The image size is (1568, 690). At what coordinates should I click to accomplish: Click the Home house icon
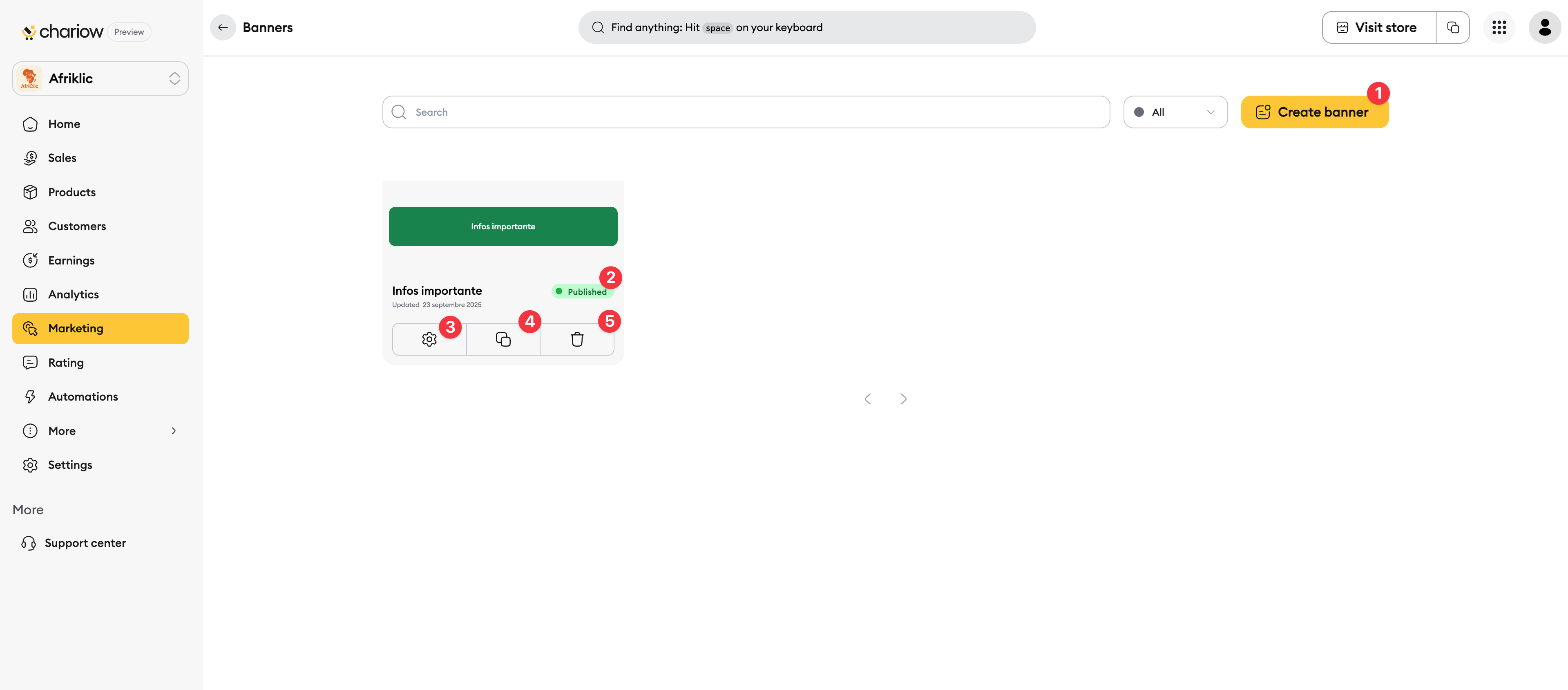tap(30, 124)
